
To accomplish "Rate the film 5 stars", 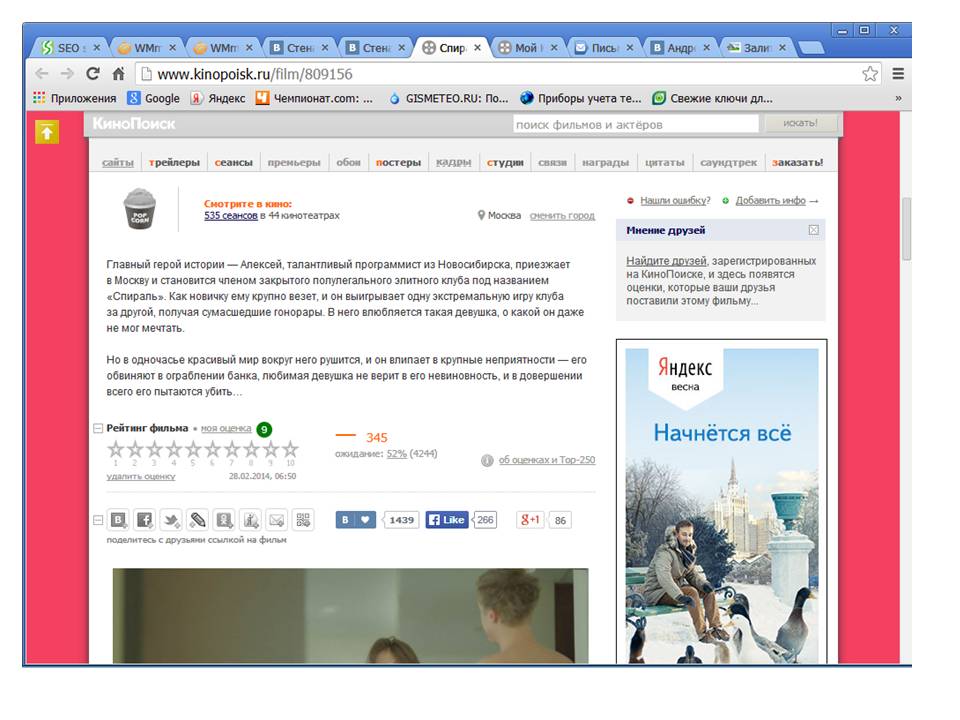I will point(193,450).
